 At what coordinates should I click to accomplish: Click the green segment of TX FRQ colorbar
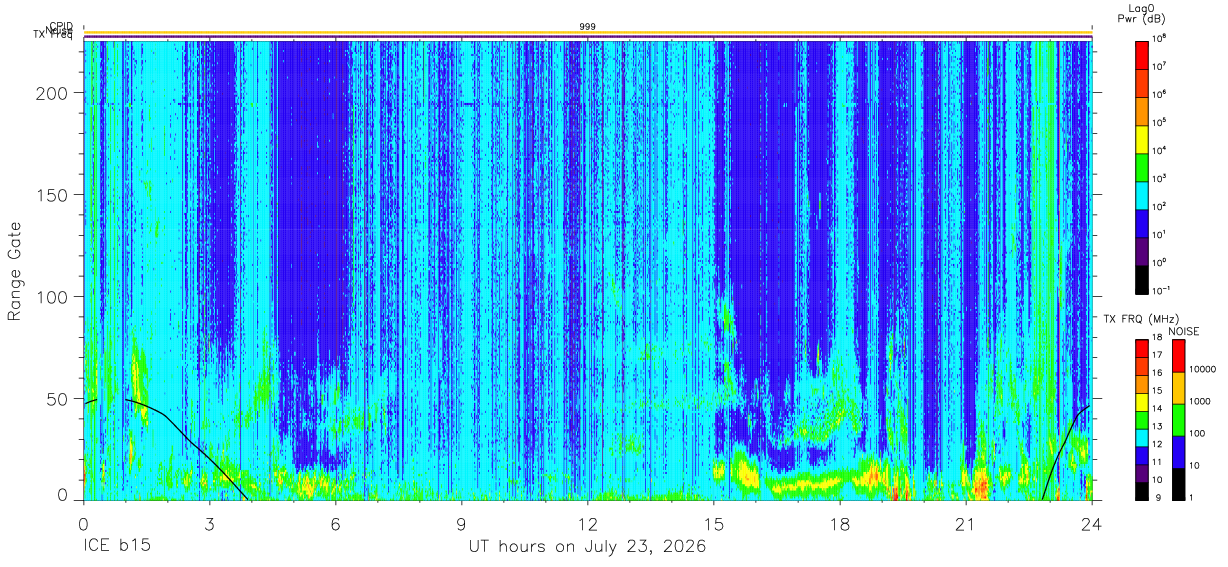[x=1142, y=420]
